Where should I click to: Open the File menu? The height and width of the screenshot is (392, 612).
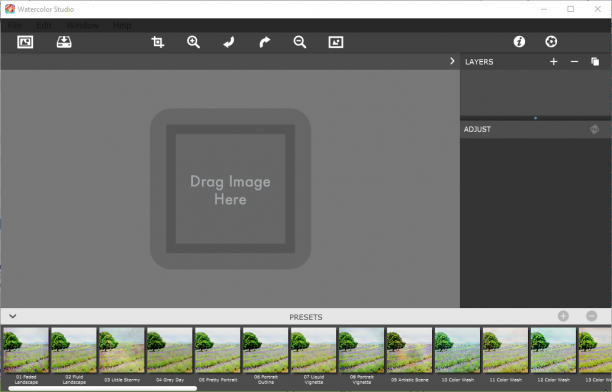pyautogui.click(x=15, y=25)
